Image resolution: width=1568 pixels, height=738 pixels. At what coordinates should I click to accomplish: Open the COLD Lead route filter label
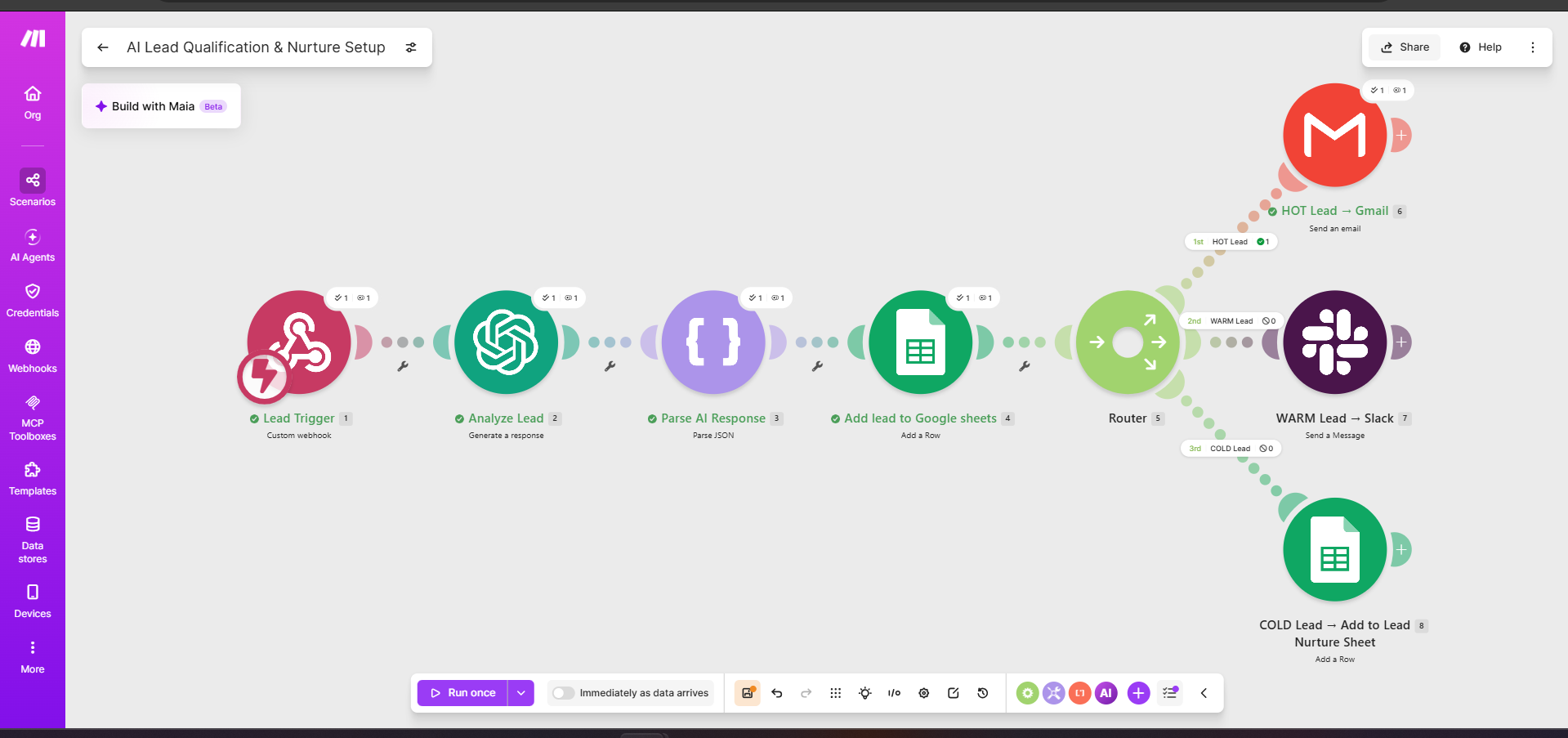pos(1231,449)
